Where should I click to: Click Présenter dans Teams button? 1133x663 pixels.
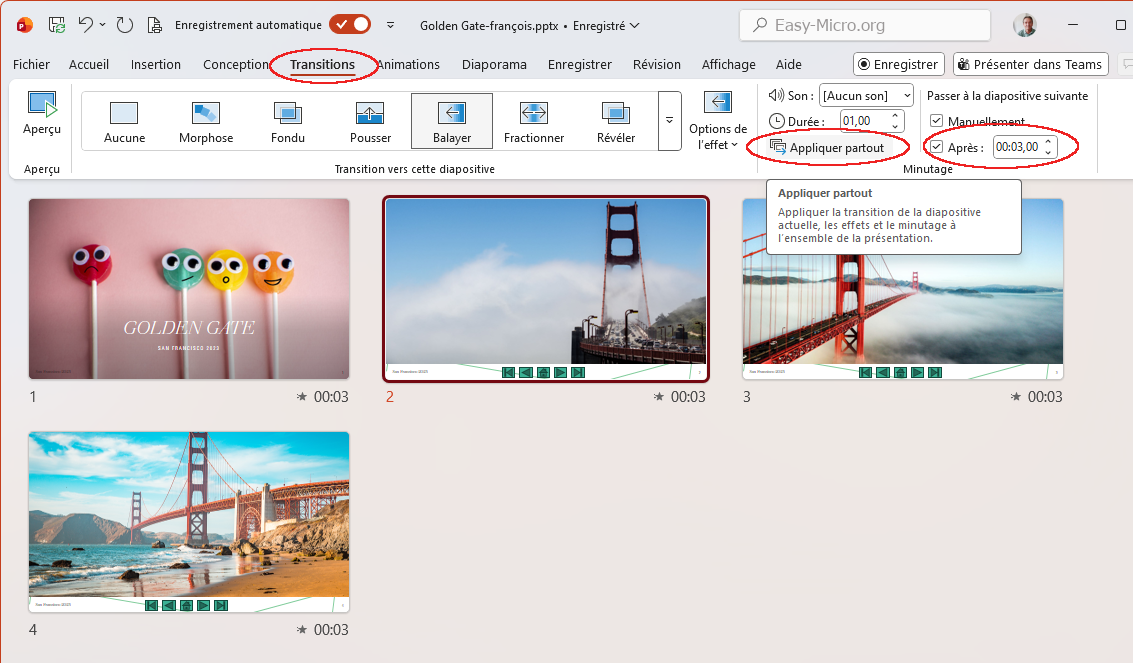(x=1030, y=65)
